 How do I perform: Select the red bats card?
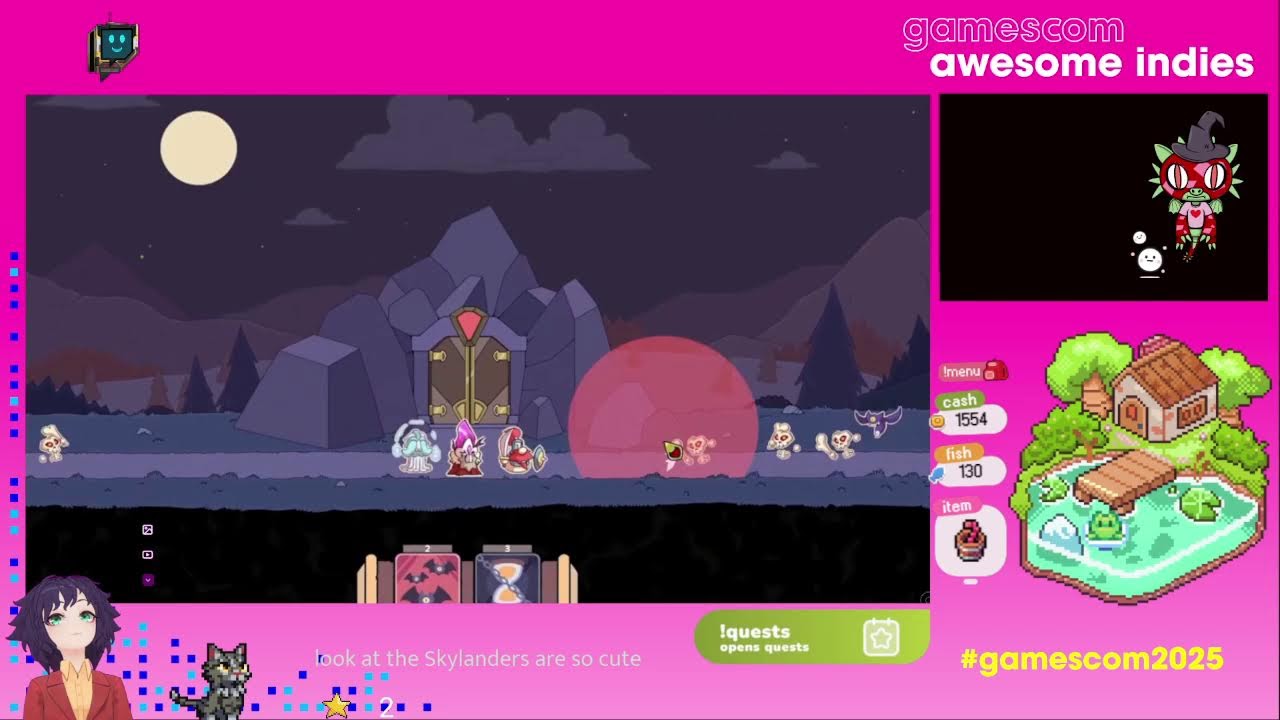tap(428, 578)
